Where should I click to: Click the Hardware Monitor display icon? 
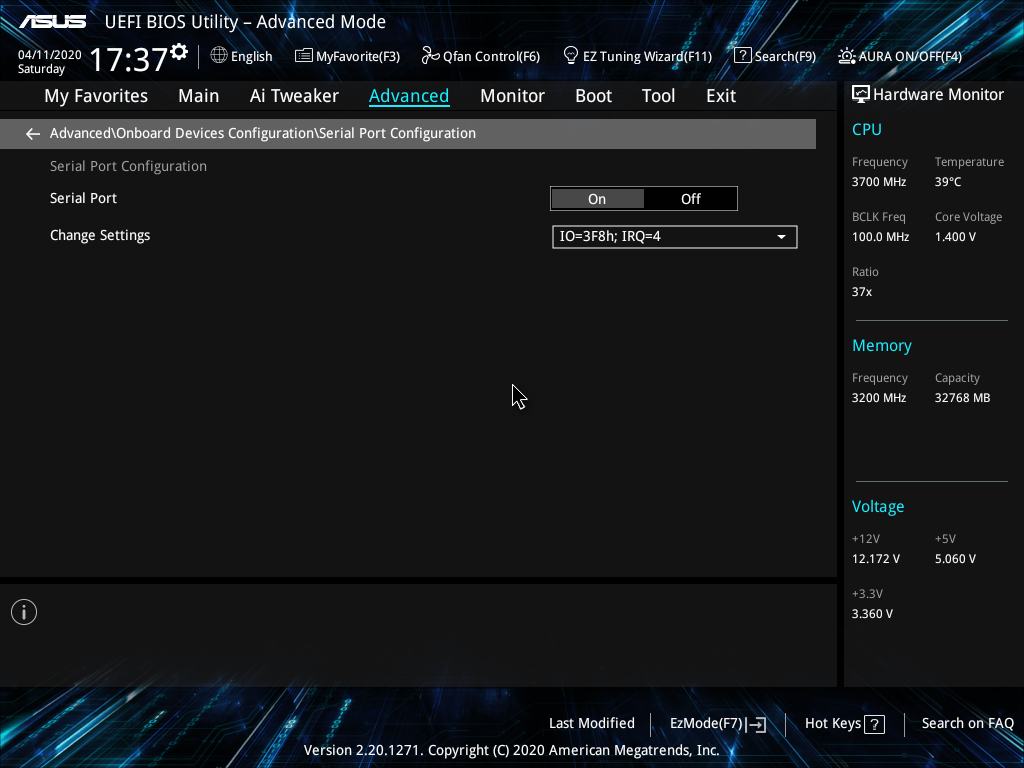point(861,95)
